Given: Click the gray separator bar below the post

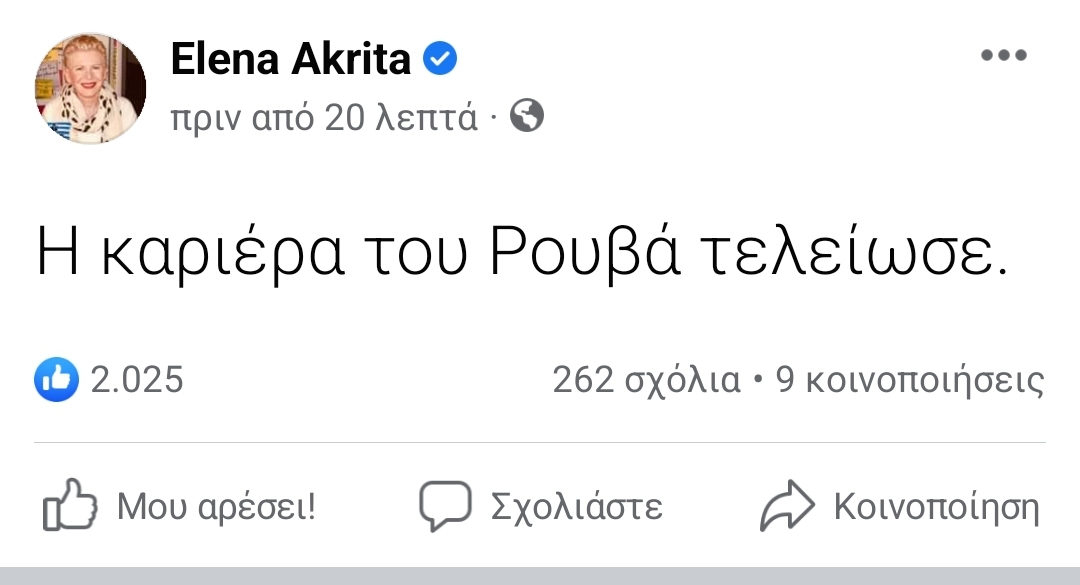Looking at the screenshot, I should [x=540, y=575].
